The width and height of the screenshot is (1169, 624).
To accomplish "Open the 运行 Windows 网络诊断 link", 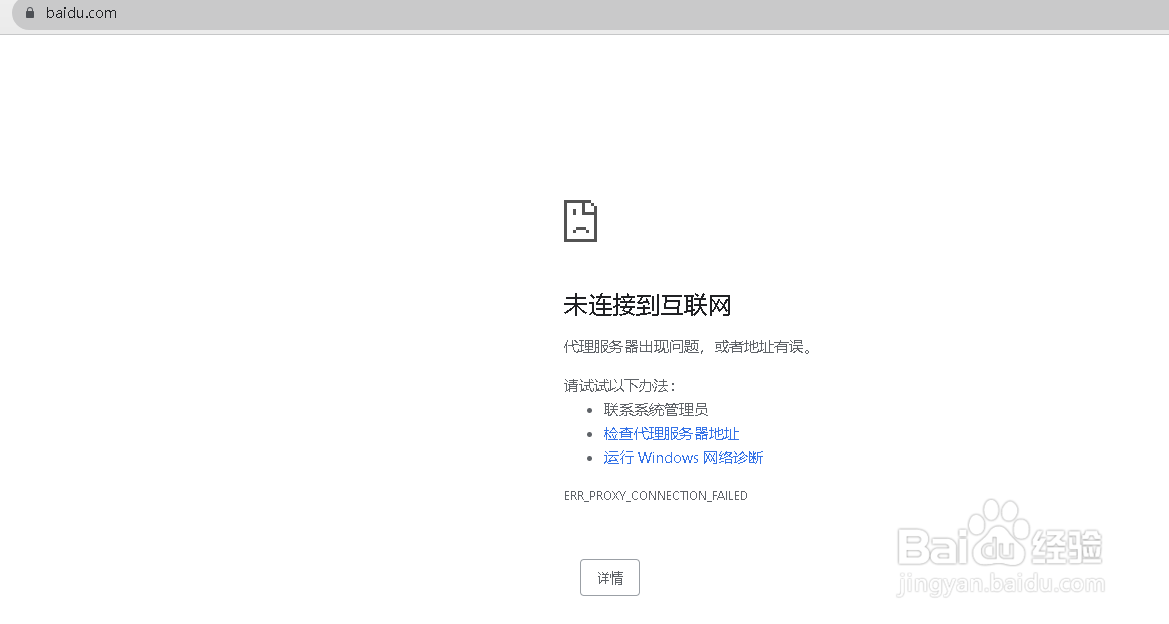I will tap(683, 457).
